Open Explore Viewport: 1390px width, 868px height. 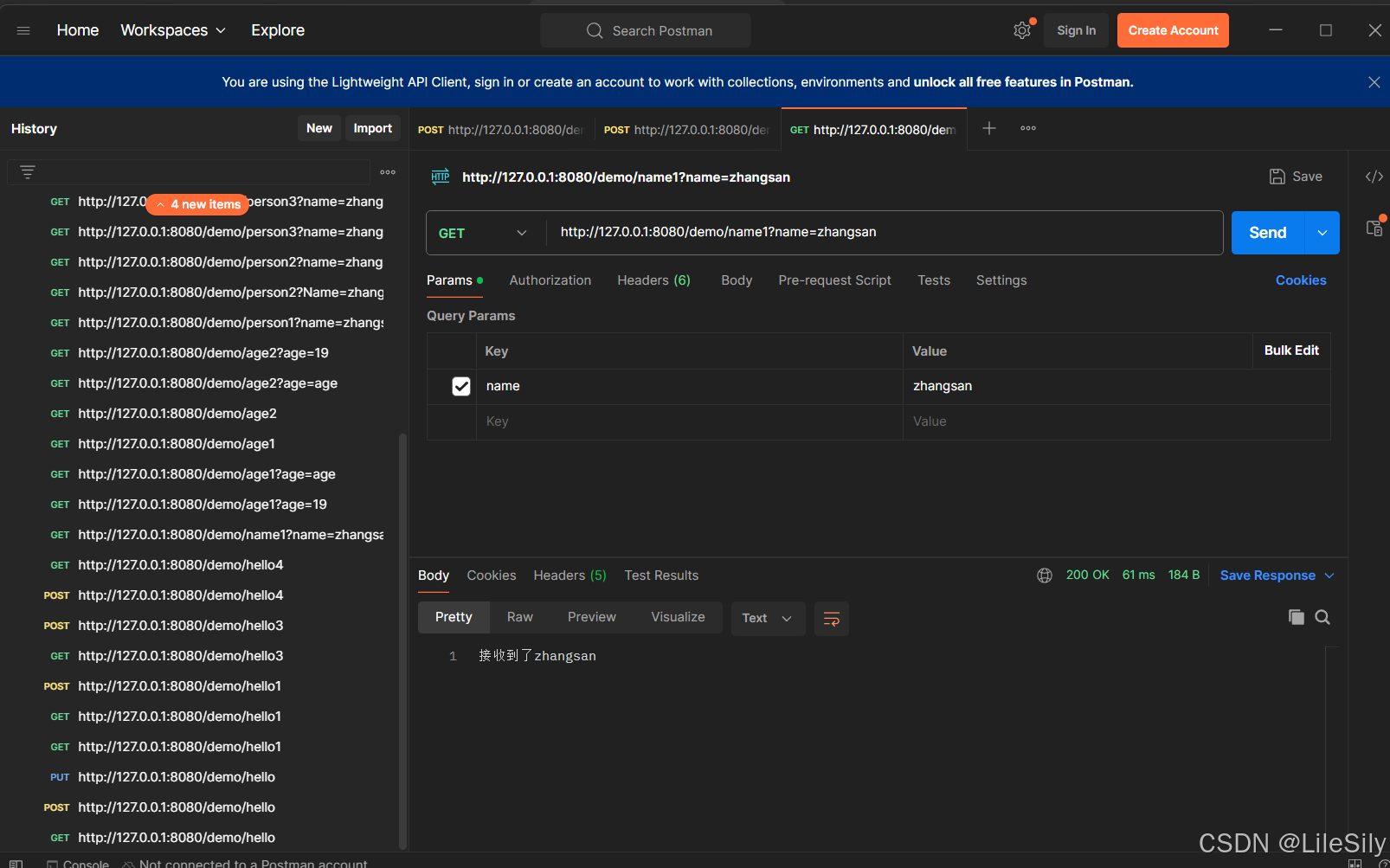click(x=278, y=30)
